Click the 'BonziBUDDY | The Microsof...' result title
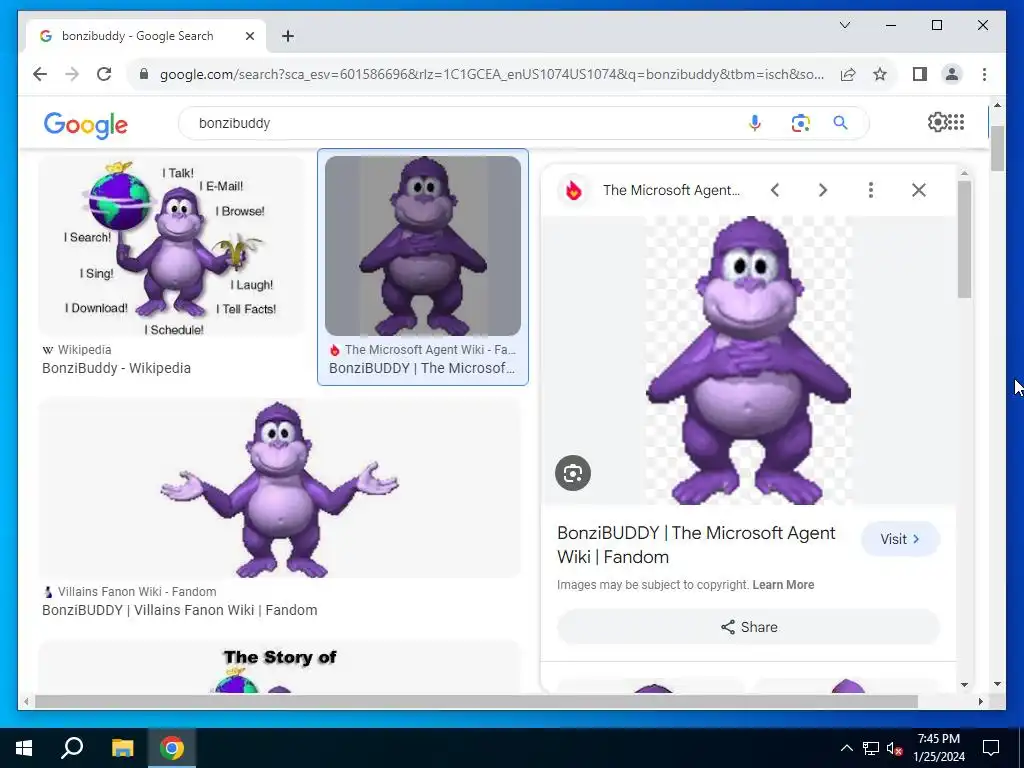Screen dimensions: 1024x768 [422, 368]
